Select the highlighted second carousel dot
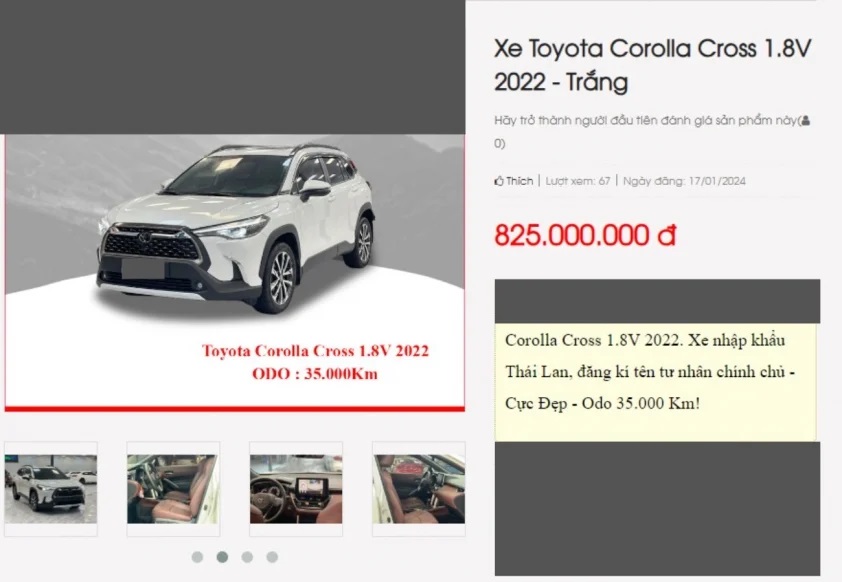Screen dimensions: 842x582 tap(222, 557)
